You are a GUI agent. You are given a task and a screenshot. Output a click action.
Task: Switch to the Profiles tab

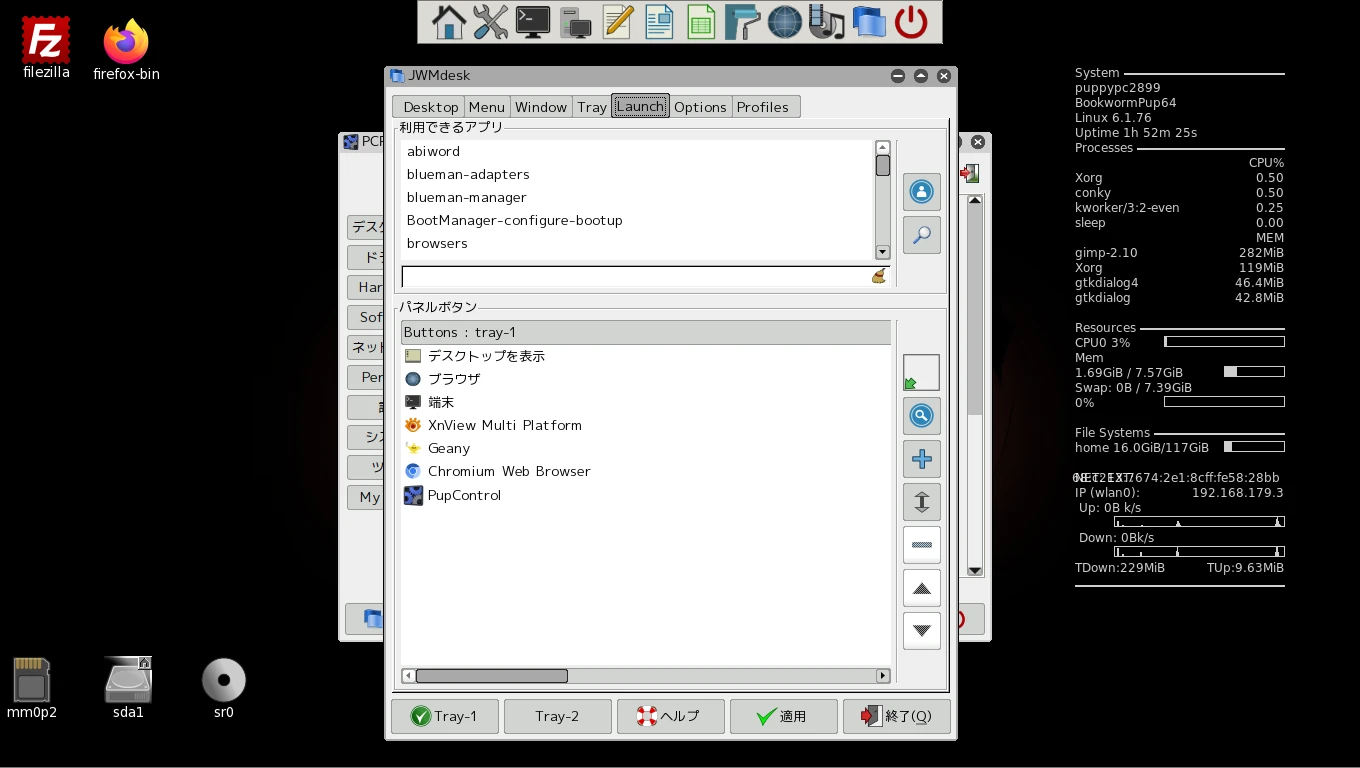pyautogui.click(x=762, y=107)
